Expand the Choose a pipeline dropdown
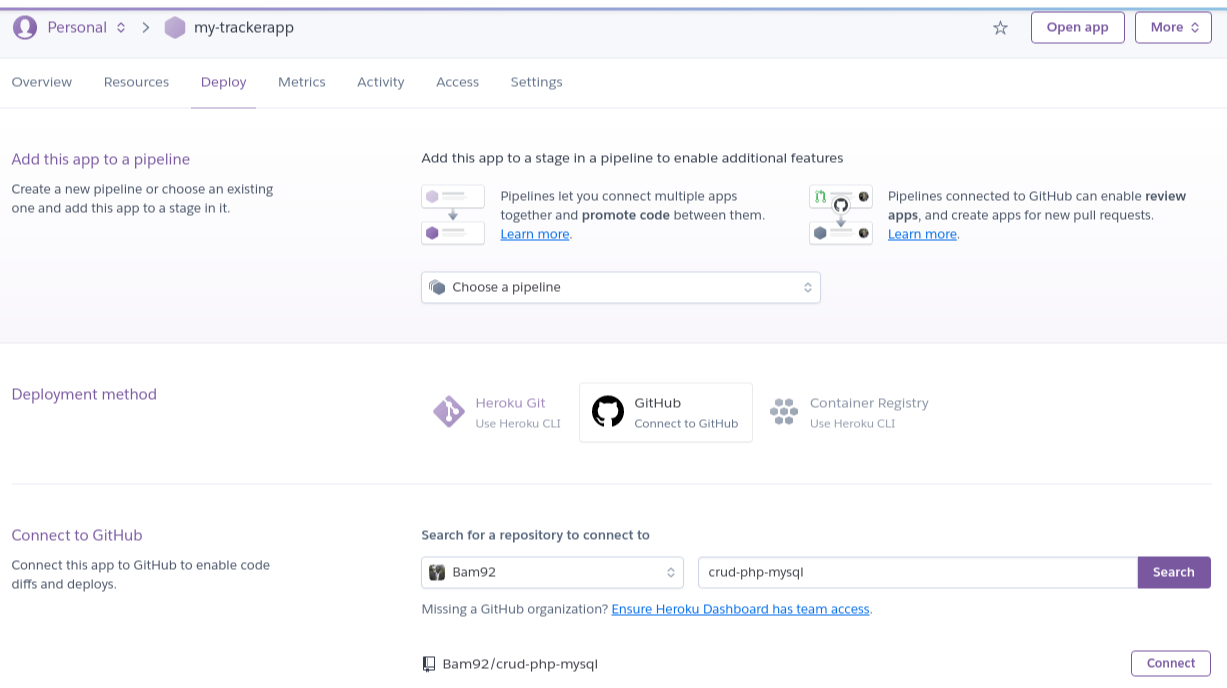The height and width of the screenshot is (688, 1227). pos(621,288)
